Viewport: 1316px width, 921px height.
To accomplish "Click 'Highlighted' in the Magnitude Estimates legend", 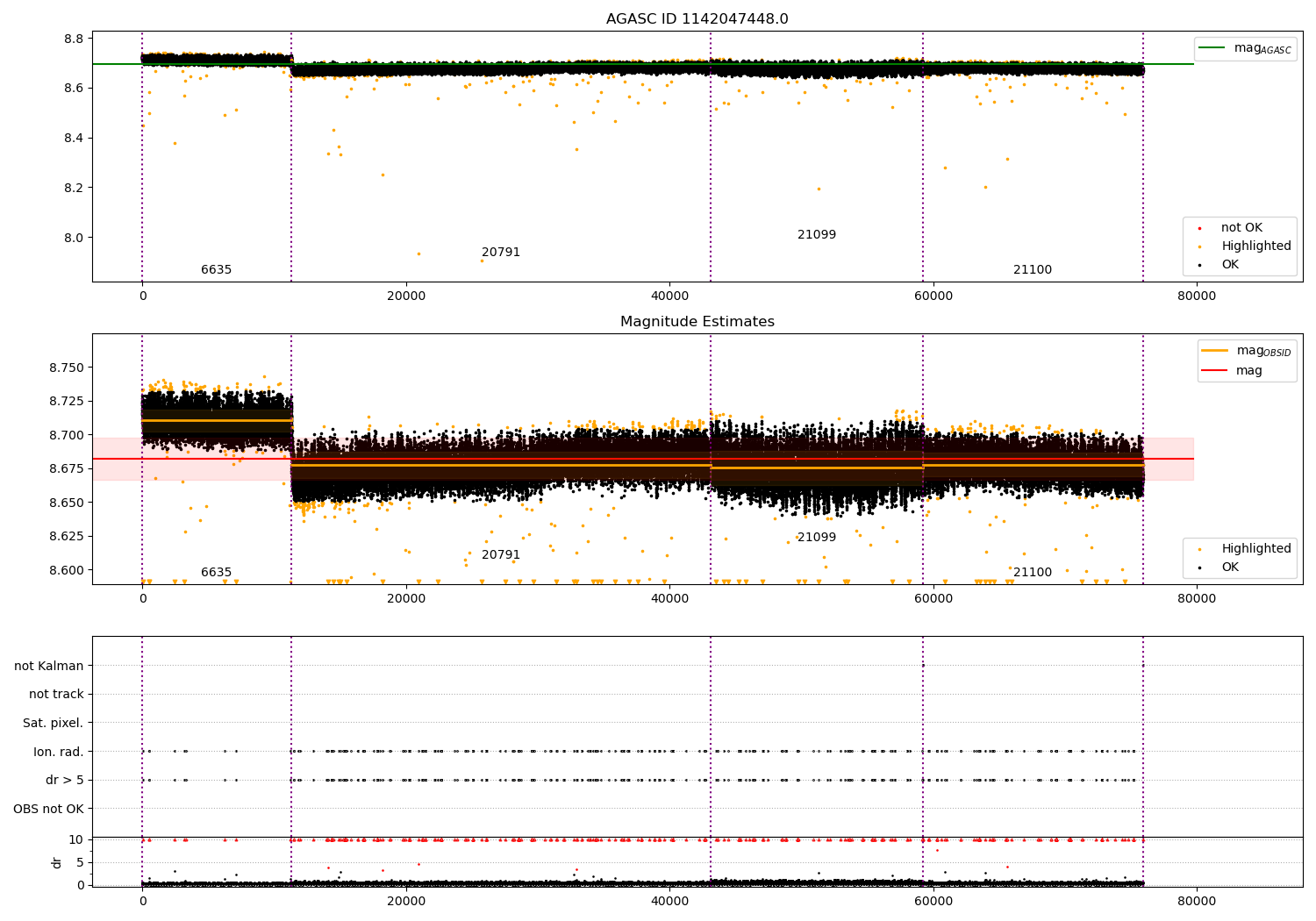I will [1255, 549].
